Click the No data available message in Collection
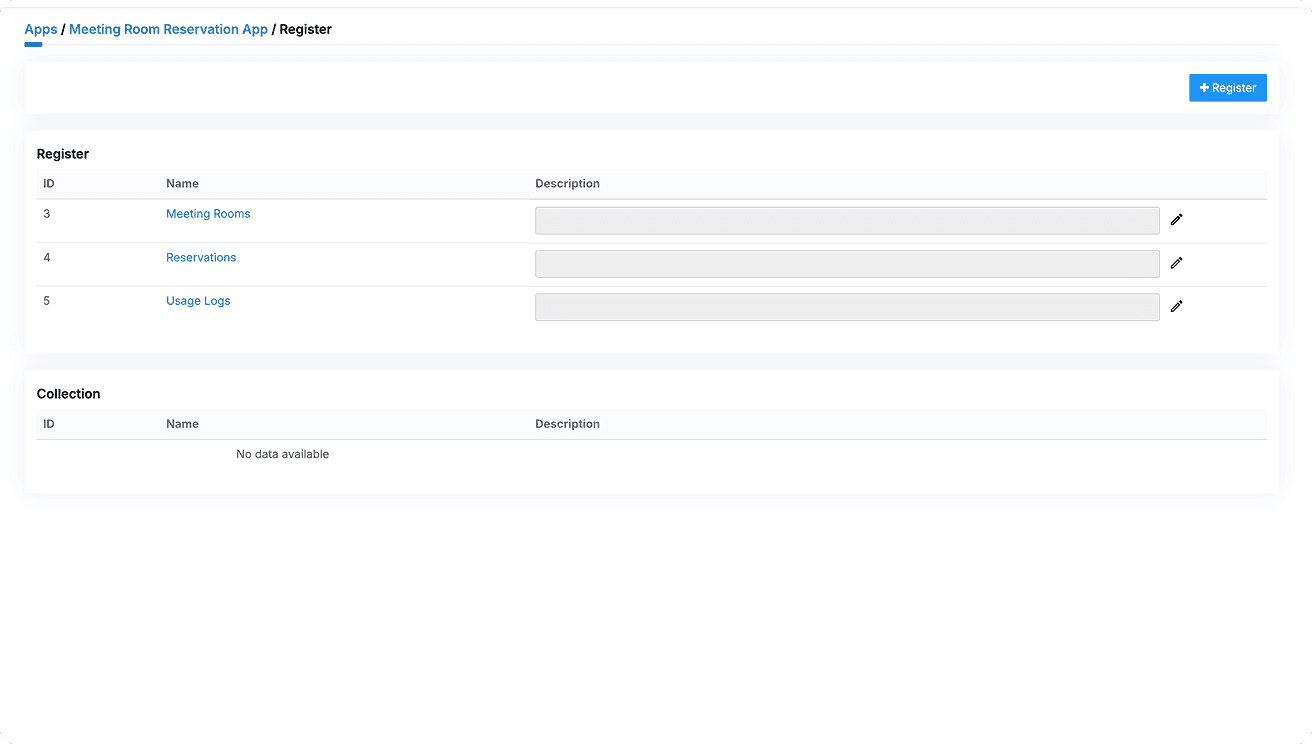Viewport: 1312px width, 744px height. point(282,453)
